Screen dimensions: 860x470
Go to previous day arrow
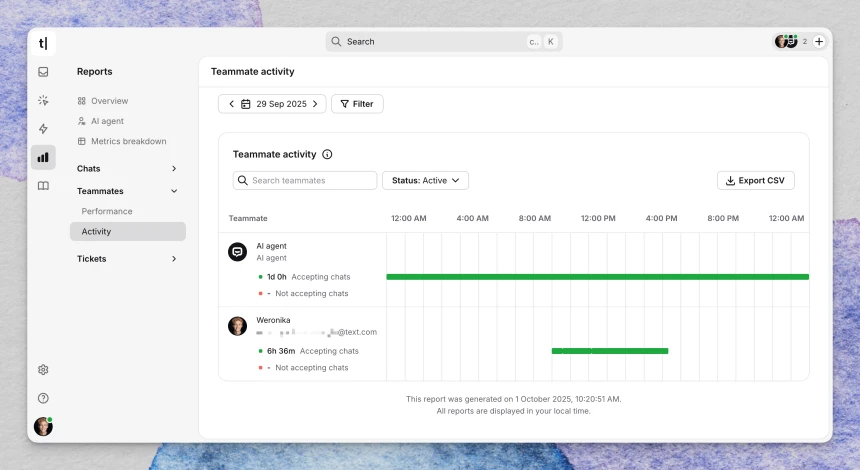[x=231, y=104]
